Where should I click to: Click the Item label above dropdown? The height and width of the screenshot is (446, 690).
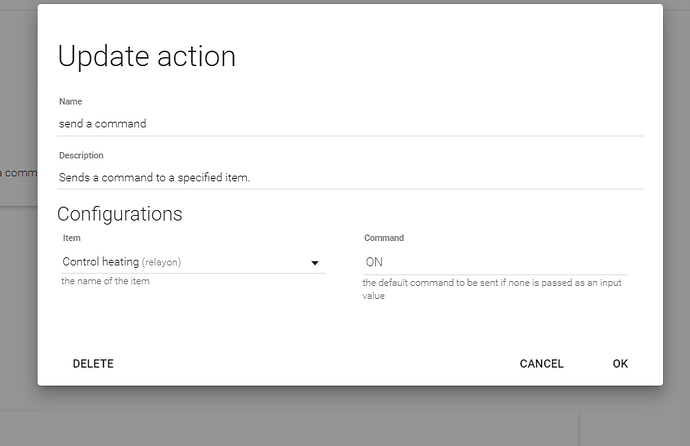point(71,238)
